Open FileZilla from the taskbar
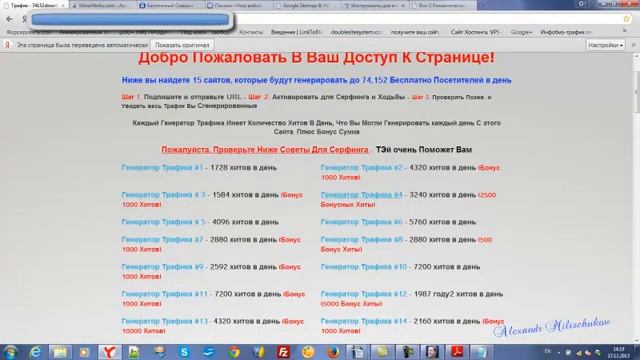The height and width of the screenshot is (360, 640). pyautogui.click(x=283, y=352)
